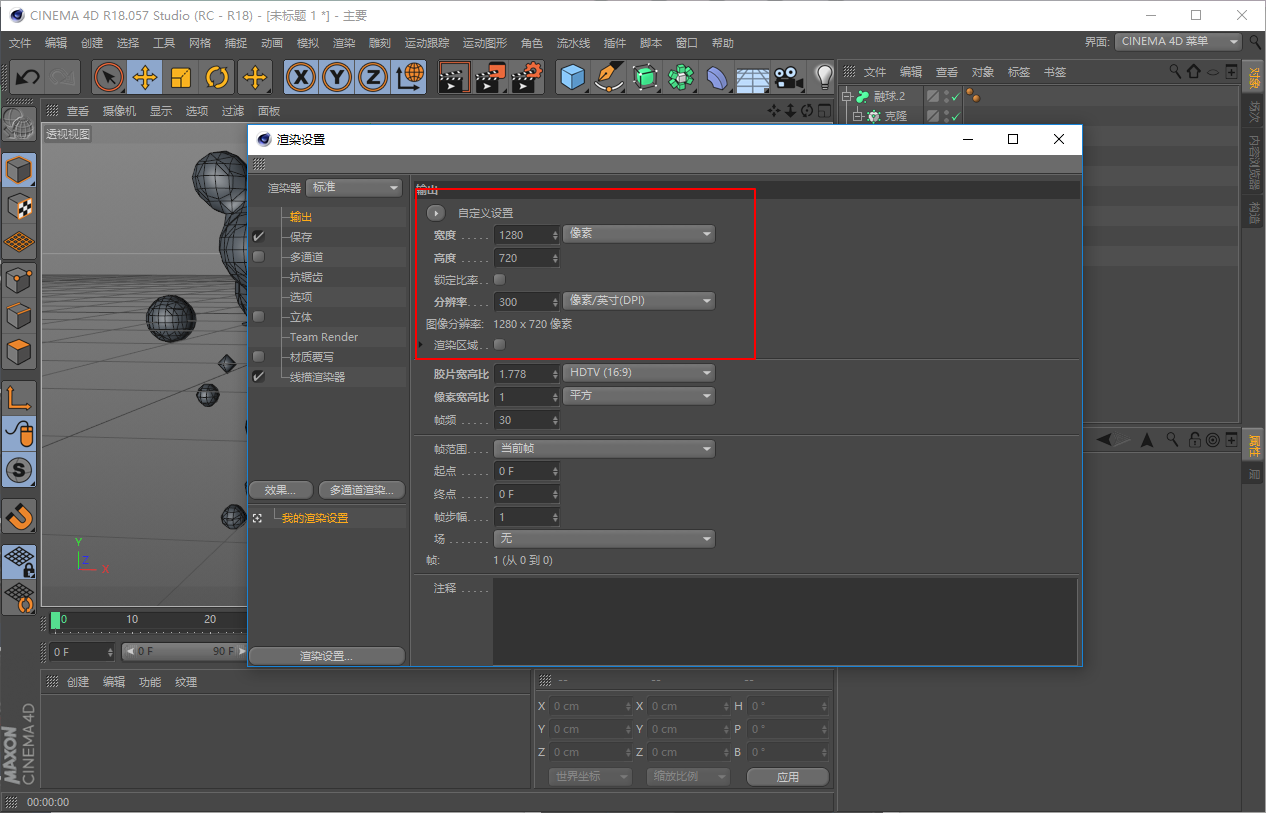This screenshot has height=813, width=1266.
Task: Enable the 立体 checkbox
Action: (x=259, y=317)
